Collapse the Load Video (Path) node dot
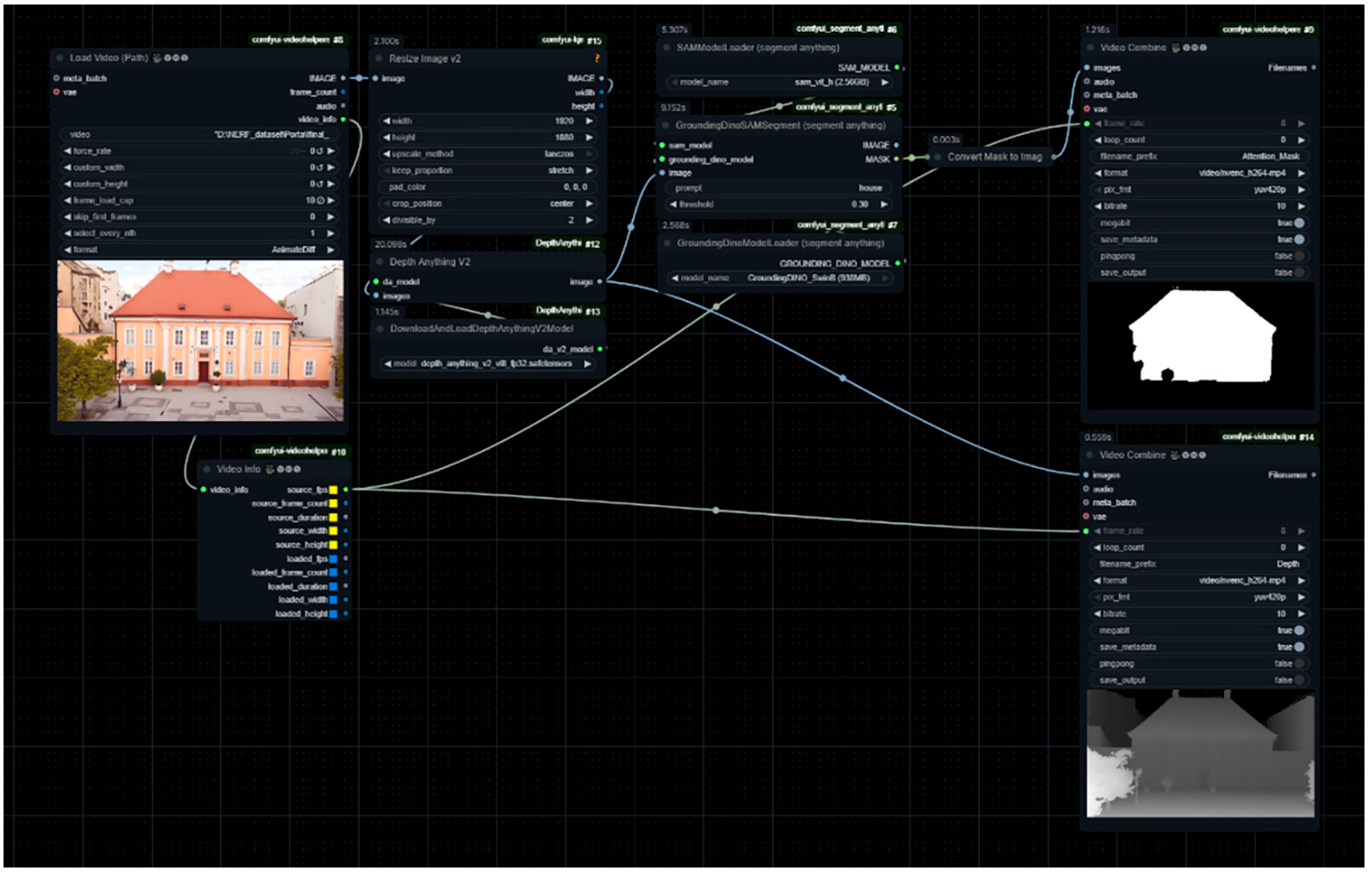This screenshot has height=876, width=1372. [x=60, y=57]
